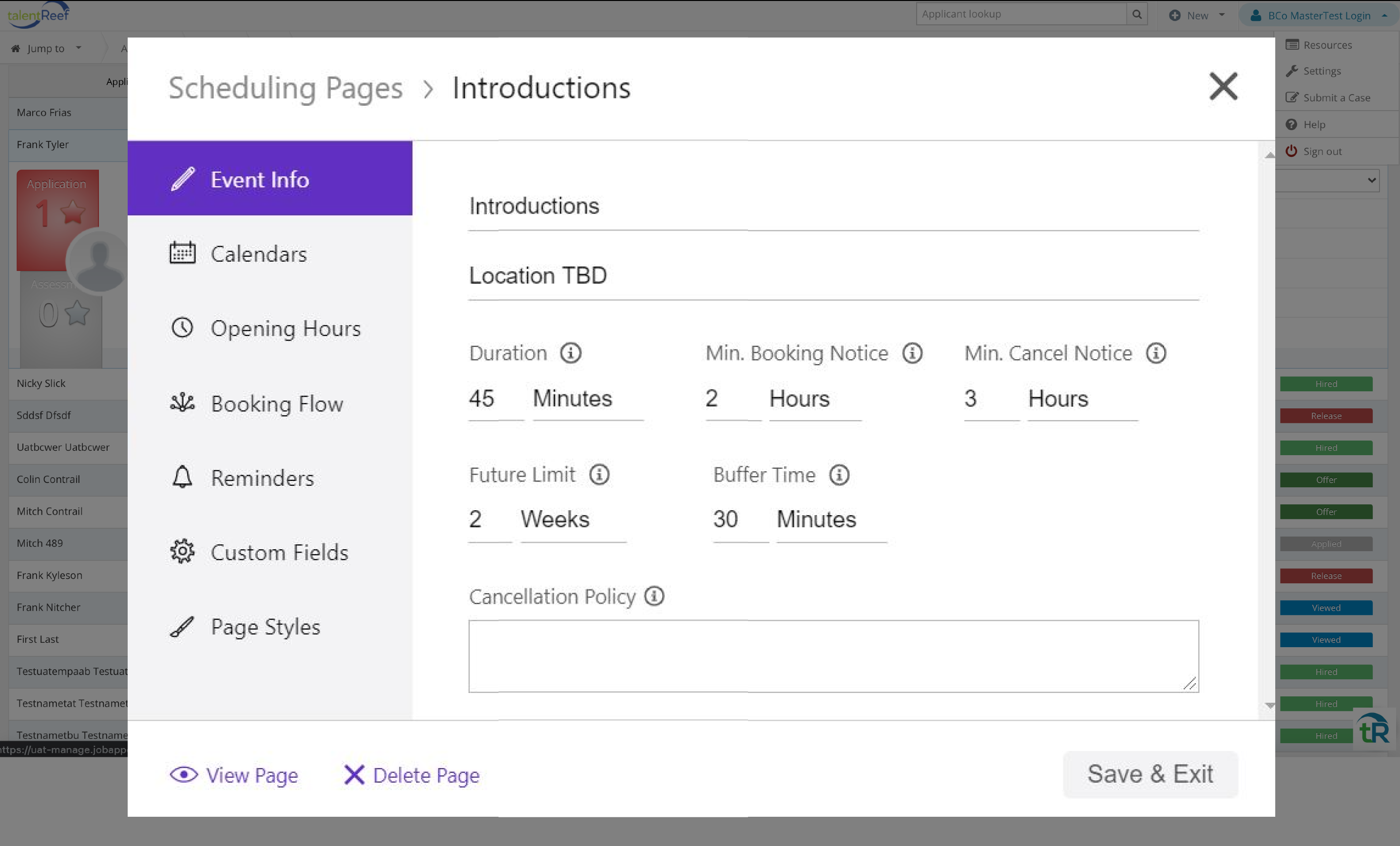Click the Buffer Time info icon
1400x846 pixels.
click(839, 475)
